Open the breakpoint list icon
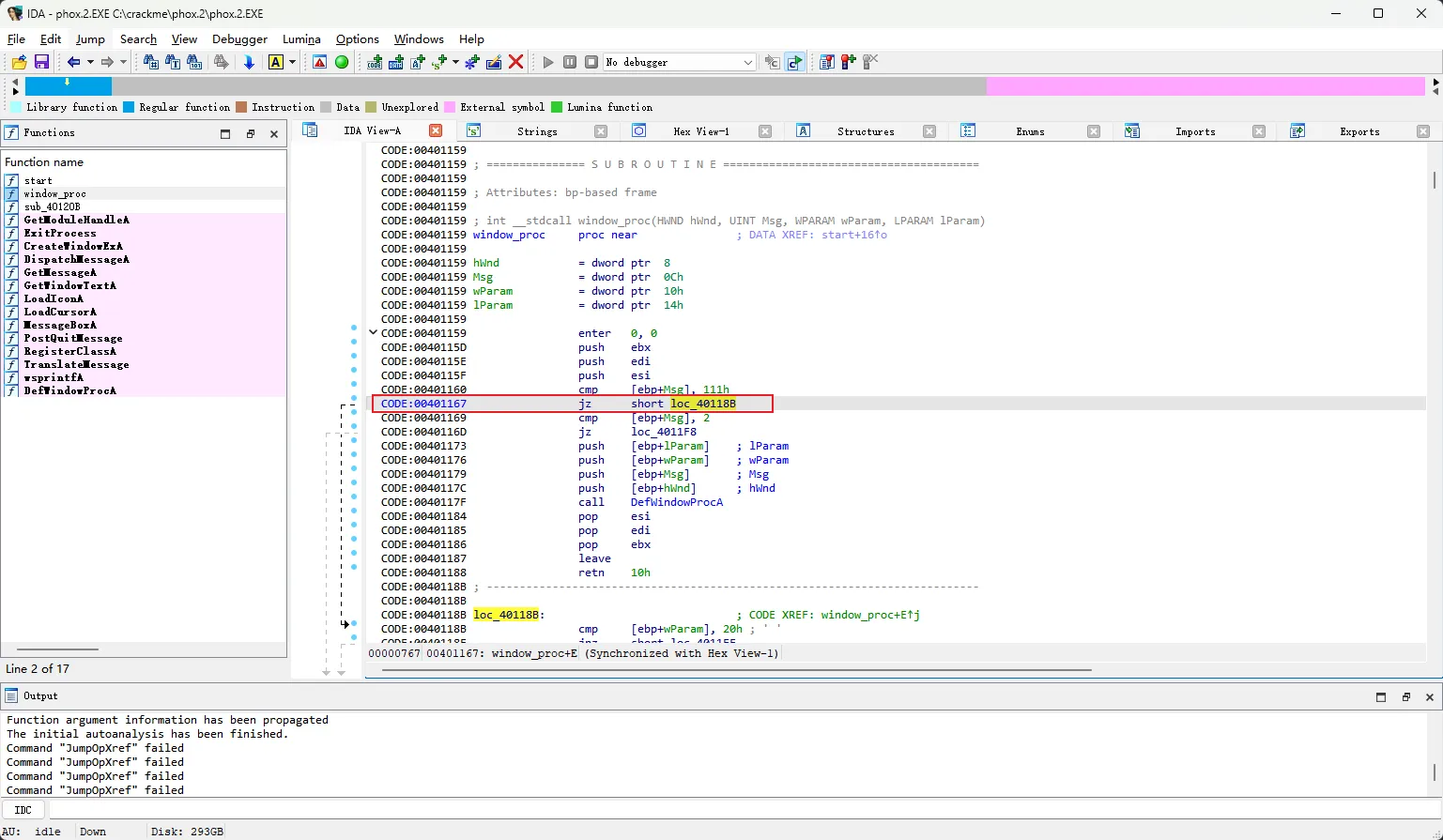The width and height of the screenshot is (1443, 840). click(827, 62)
